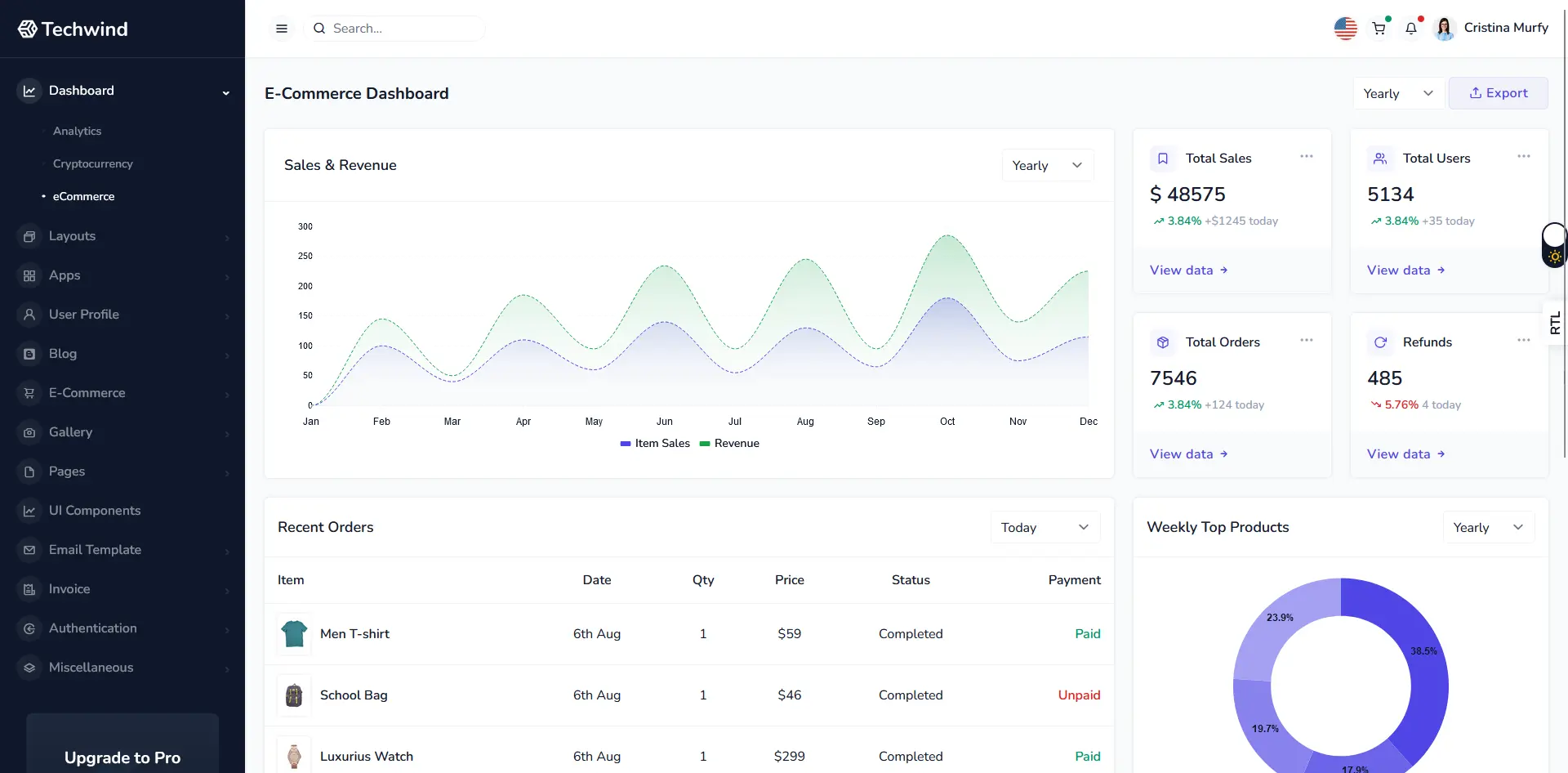Click the Layouts sidebar icon
This screenshot has width=1568, height=773.
[x=29, y=236]
